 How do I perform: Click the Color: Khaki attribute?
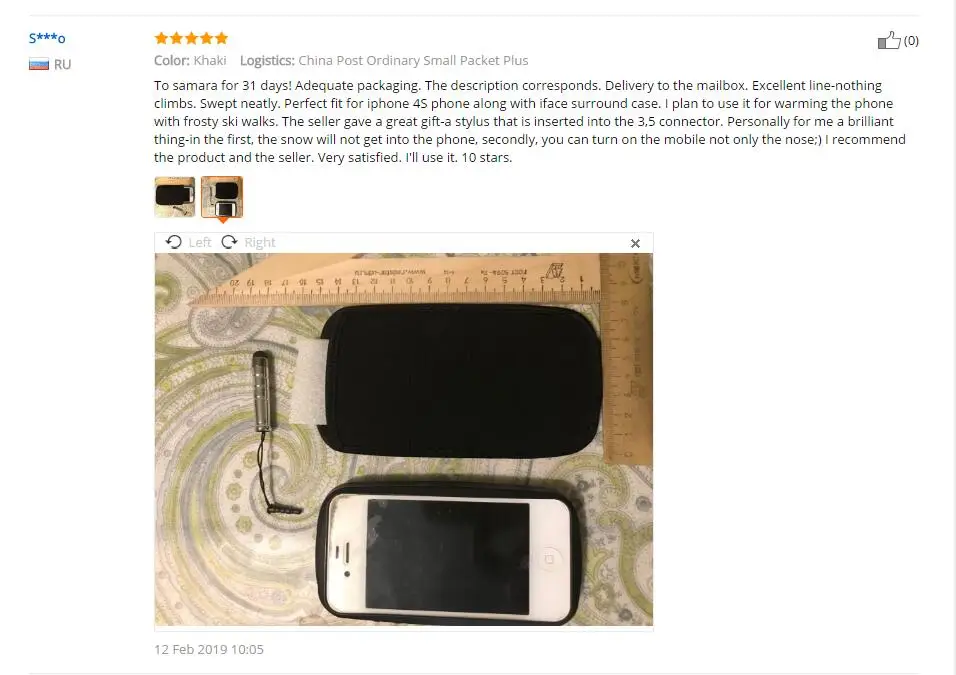190,60
